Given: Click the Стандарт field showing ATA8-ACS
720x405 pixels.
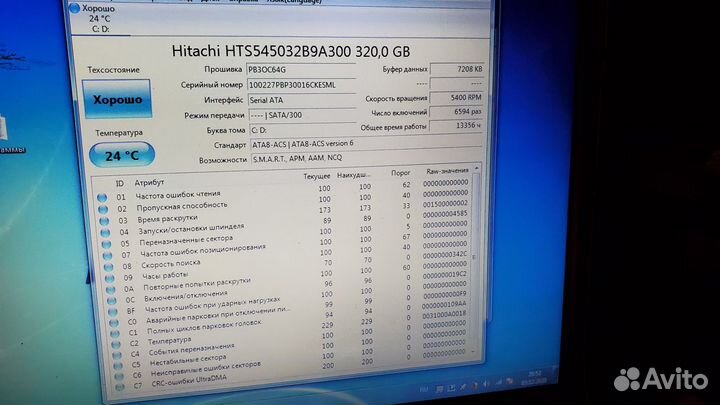Looking at the screenshot, I should [366, 144].
